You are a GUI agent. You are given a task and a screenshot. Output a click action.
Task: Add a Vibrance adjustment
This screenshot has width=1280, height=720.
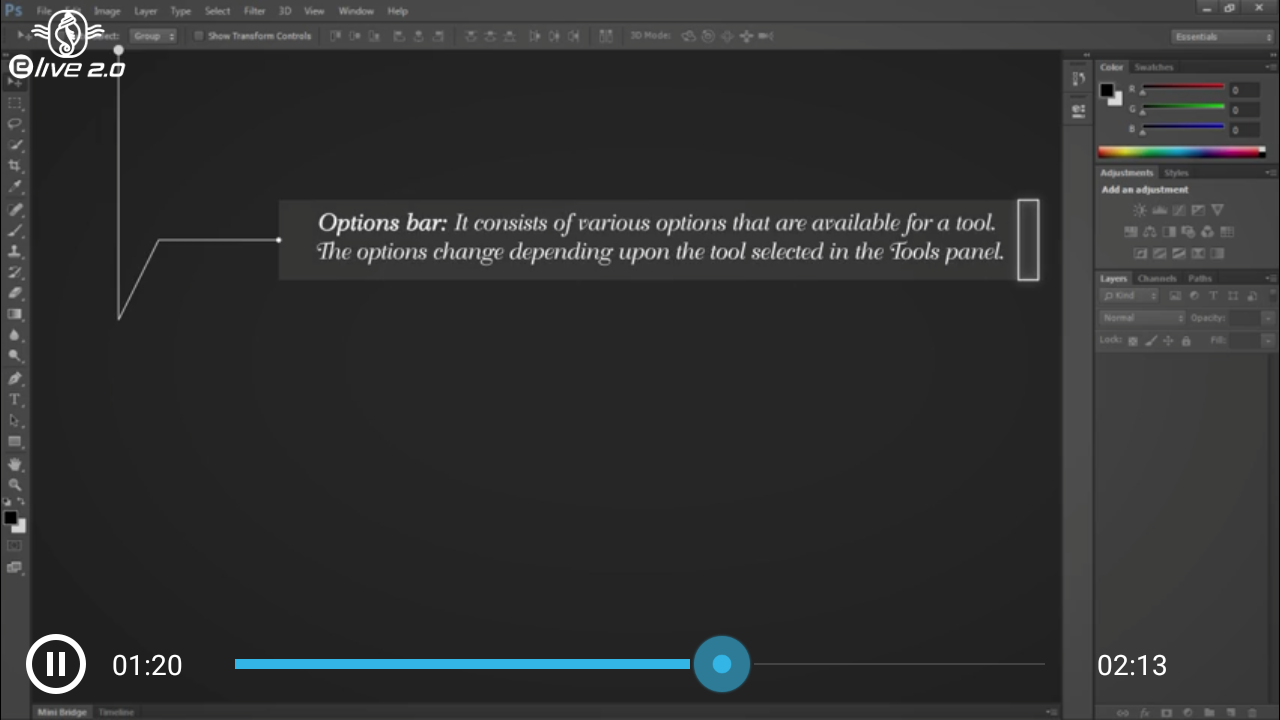click(x=1217, y=210)
